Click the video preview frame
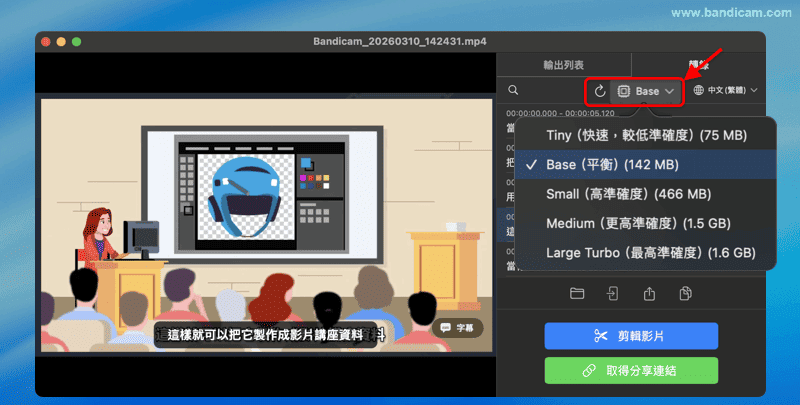The image size is (800, 405). [x=266, y=225]
